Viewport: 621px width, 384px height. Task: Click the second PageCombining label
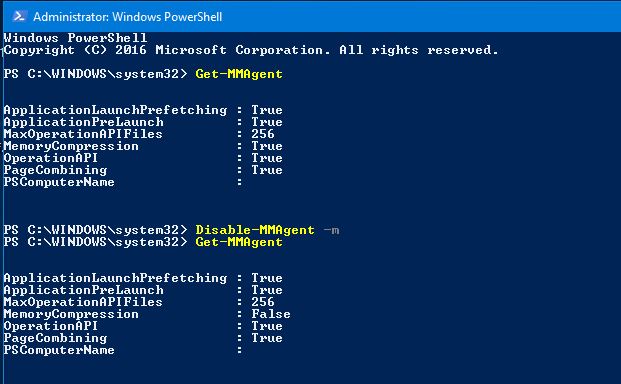(55, 338)
